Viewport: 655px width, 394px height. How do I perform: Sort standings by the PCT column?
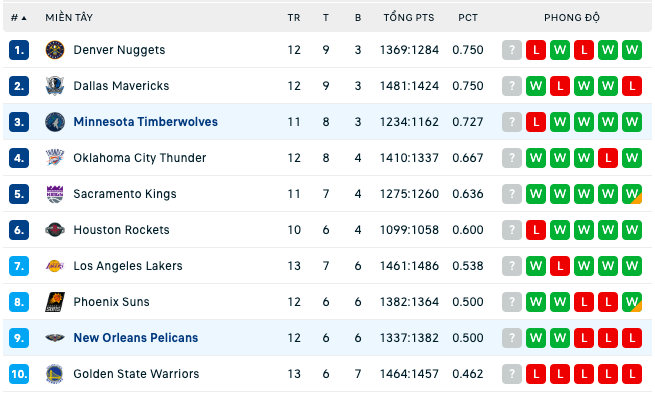point(468,18)
